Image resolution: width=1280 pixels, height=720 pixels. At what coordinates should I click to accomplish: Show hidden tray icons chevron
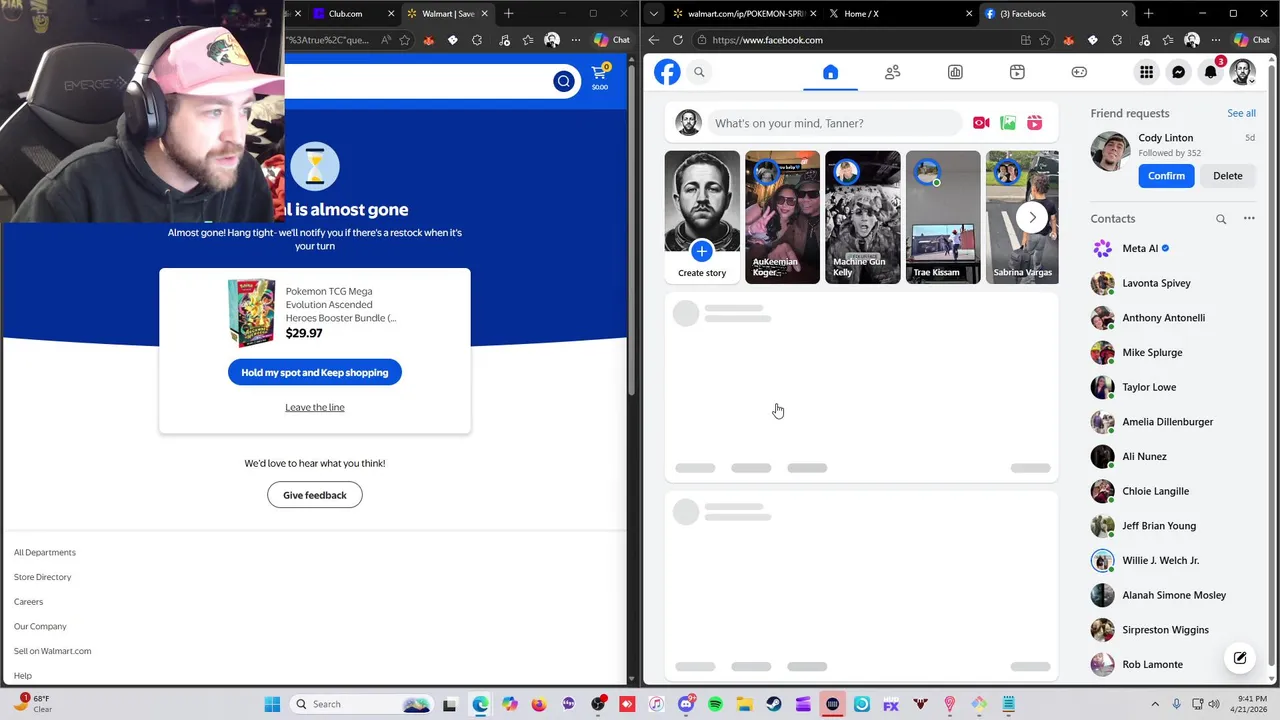tap(1155, 704)
